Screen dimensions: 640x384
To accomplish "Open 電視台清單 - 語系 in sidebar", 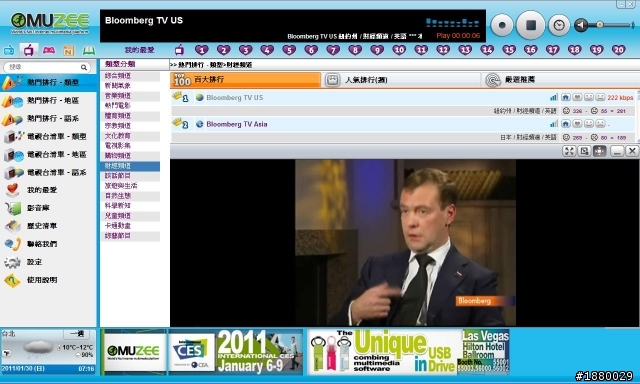I will click(48, 172).
